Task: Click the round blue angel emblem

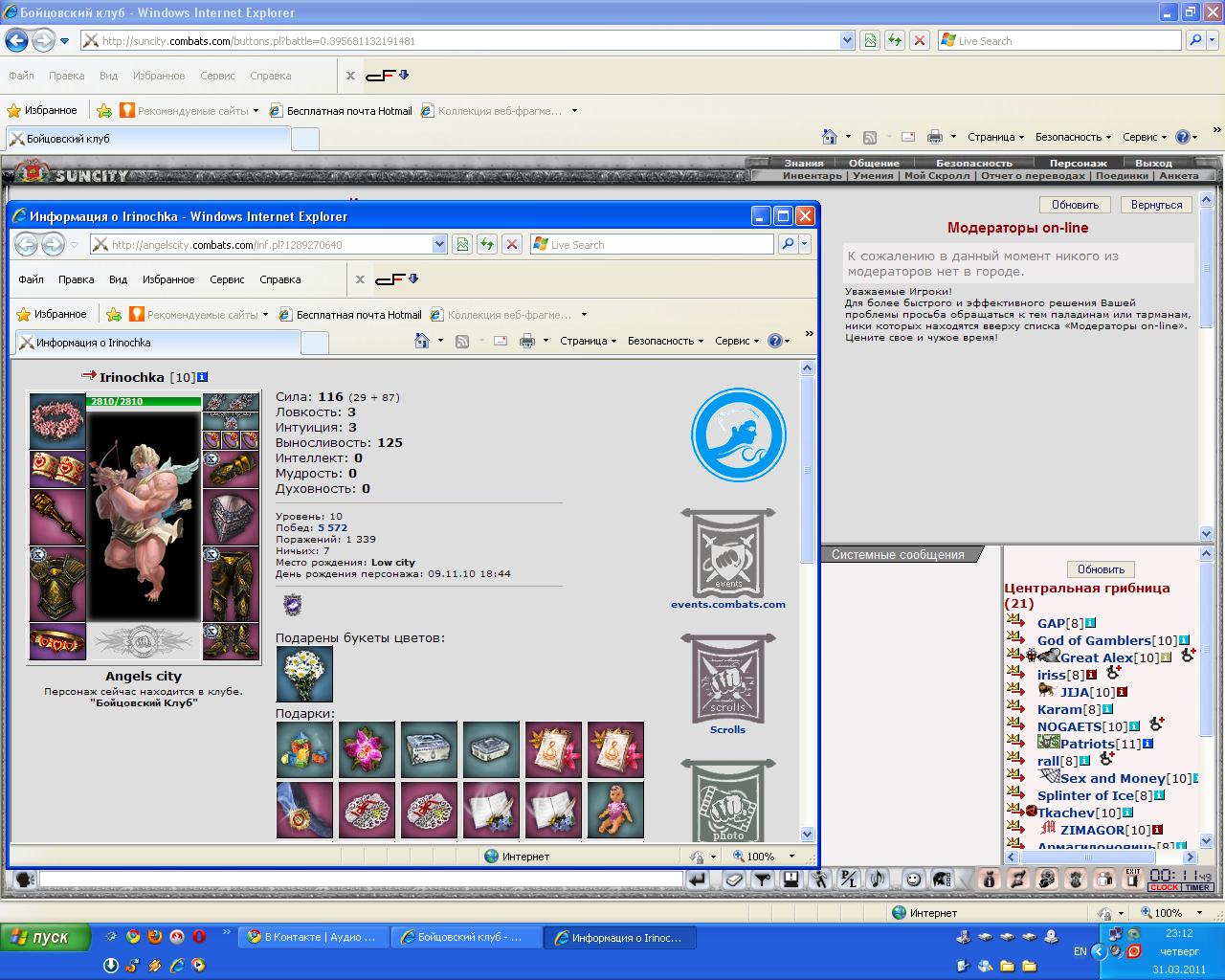Action: (738, 434)
